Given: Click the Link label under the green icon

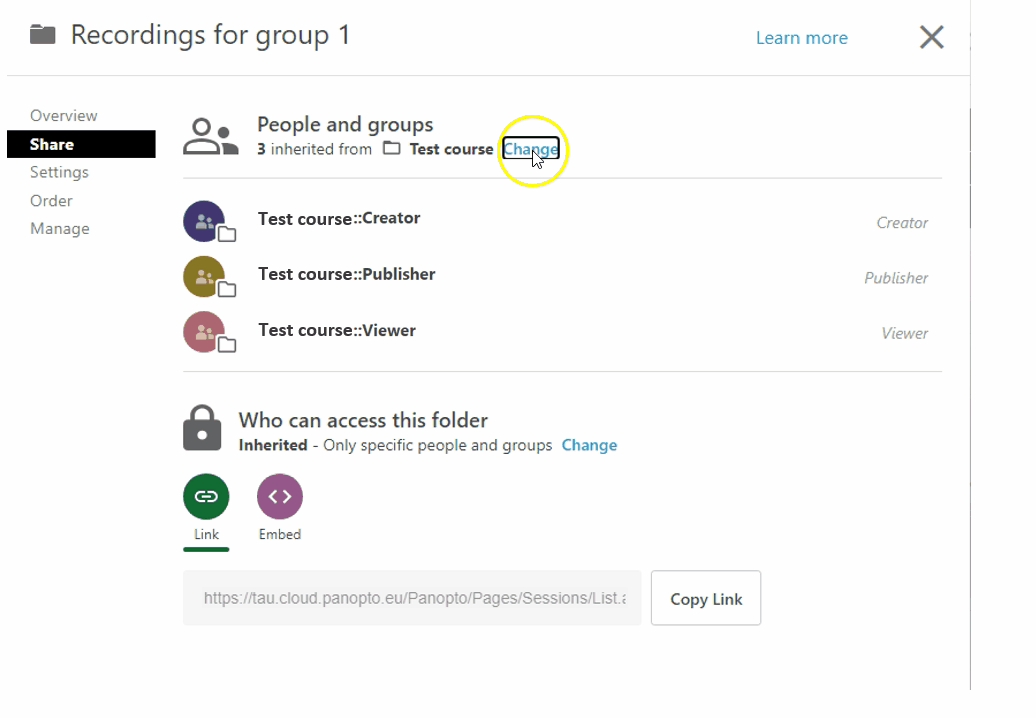Looking at the screenshot, I should click(206, 534).
